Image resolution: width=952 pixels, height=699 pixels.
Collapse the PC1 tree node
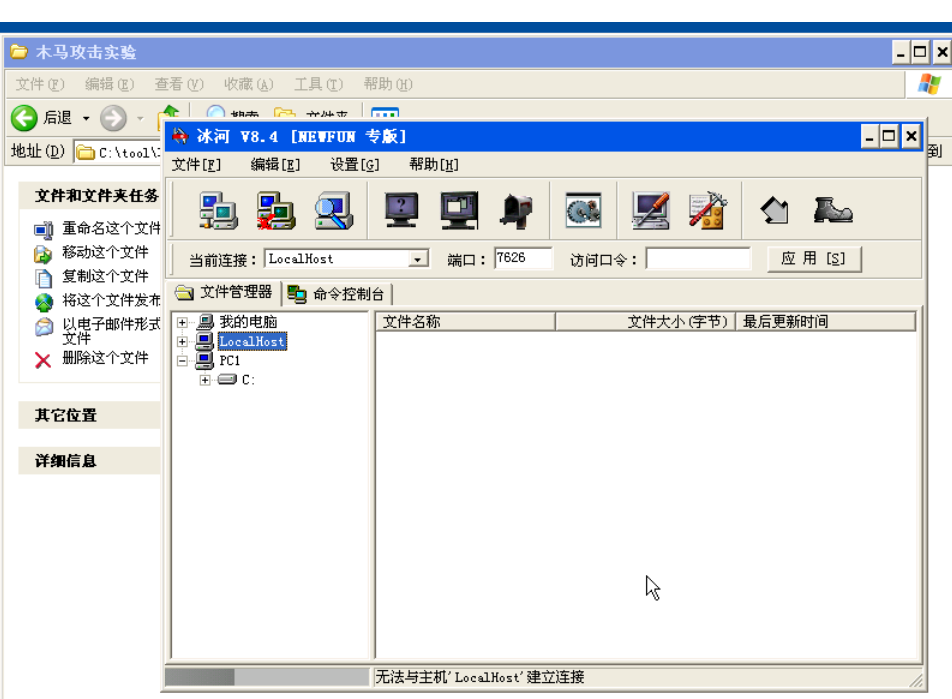point(182,361)
